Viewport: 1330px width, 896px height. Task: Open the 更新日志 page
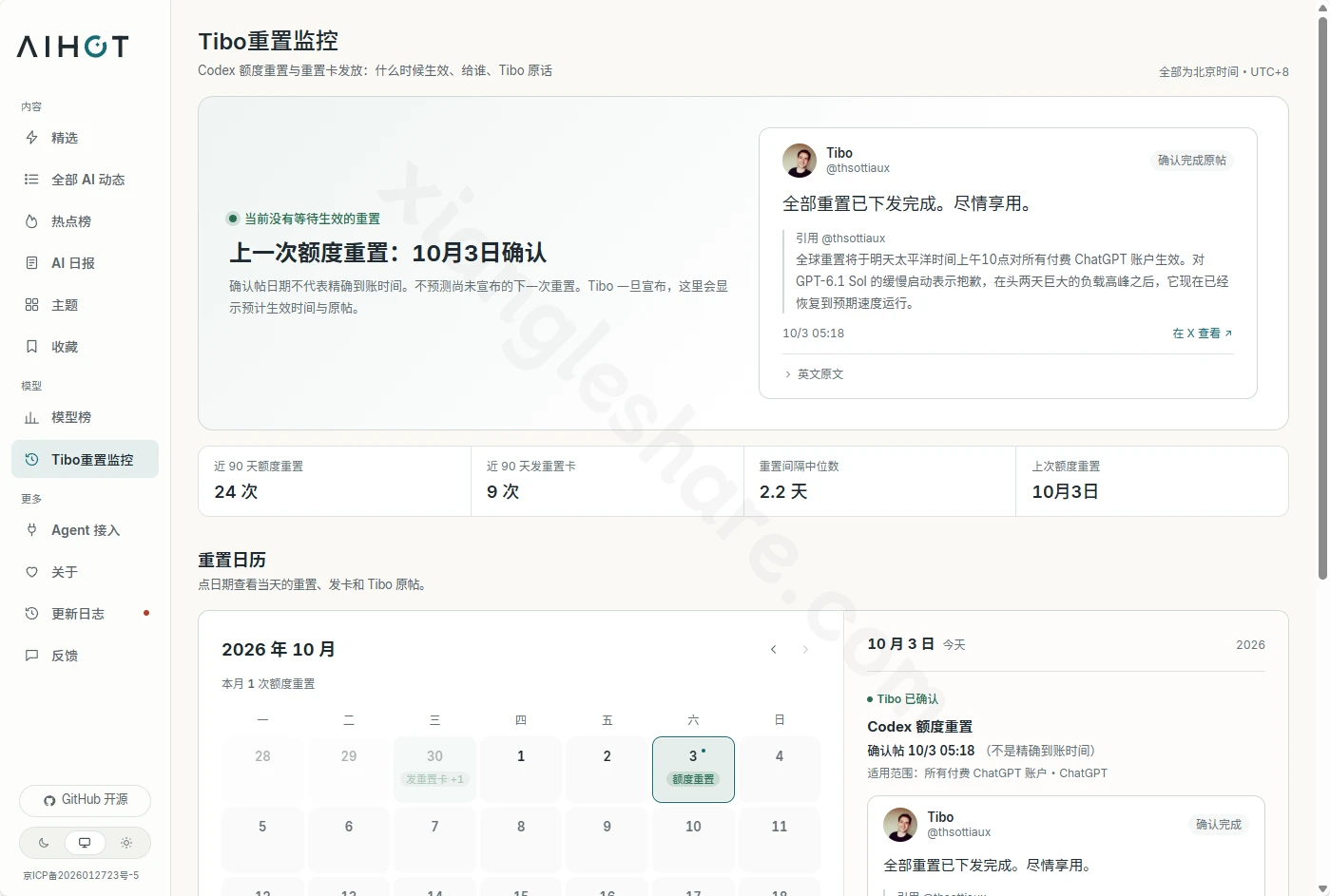point(85,614)
